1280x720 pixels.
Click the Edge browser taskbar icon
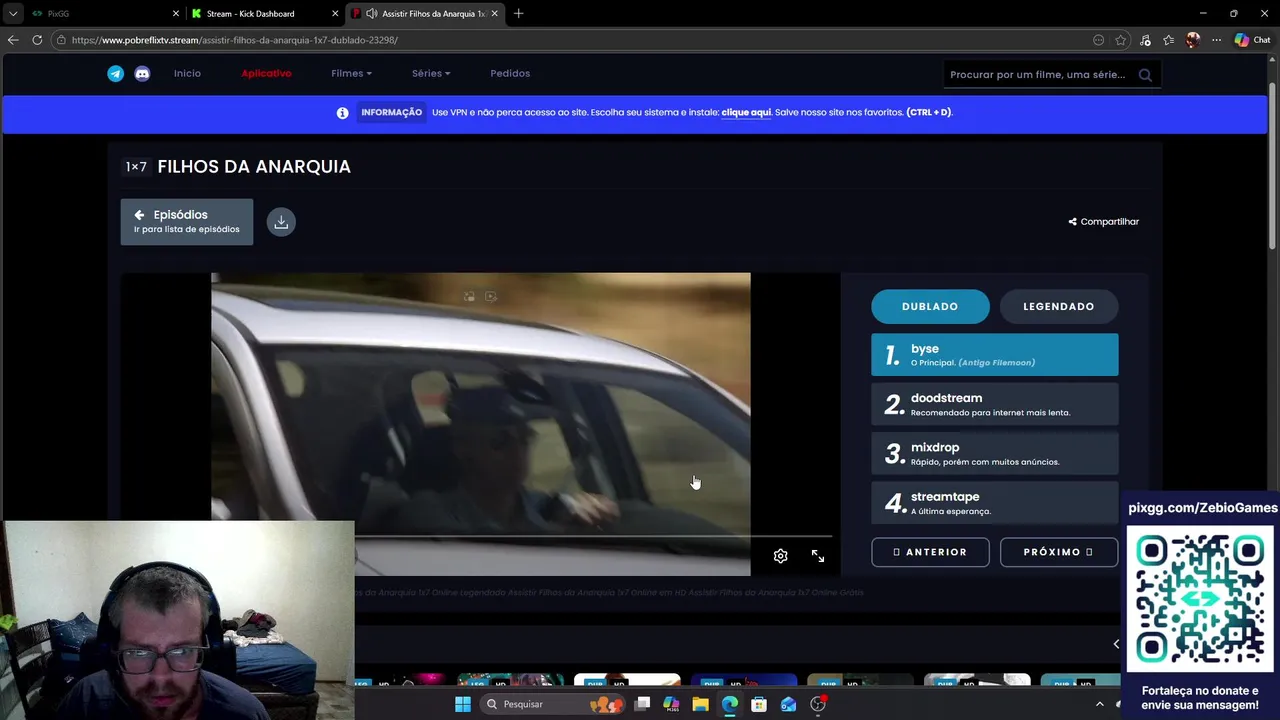click(730, 704)
